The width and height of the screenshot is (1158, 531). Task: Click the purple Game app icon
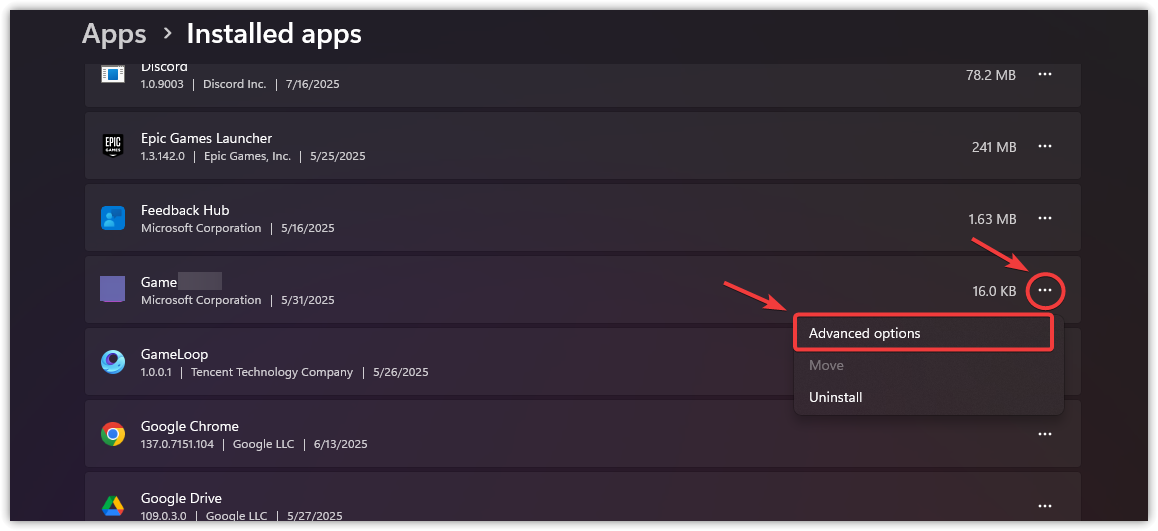pyautogui.click(x=113, y=290)
